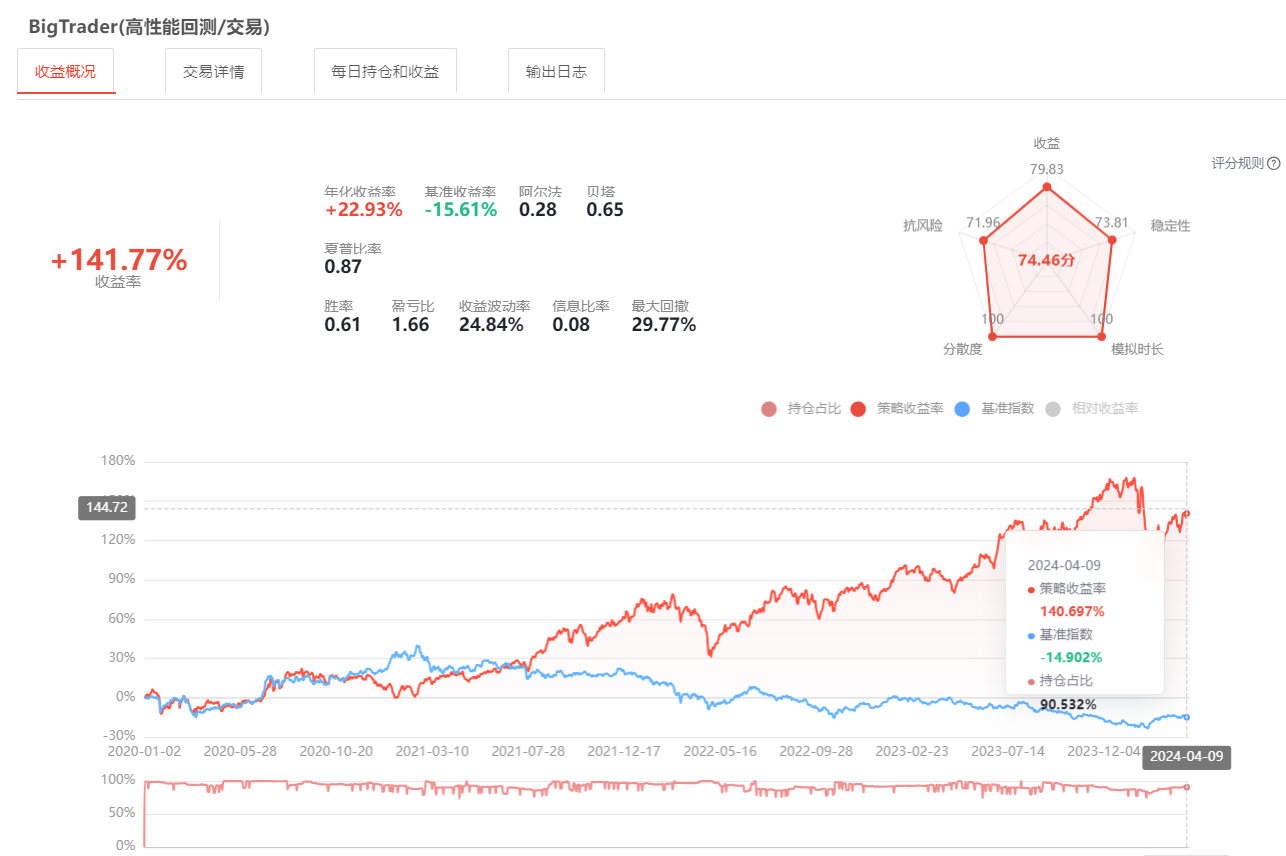Click end marker on lower 持仓占比 chart
This screenshot has width=1286, height=856.
coord(1187,787)
